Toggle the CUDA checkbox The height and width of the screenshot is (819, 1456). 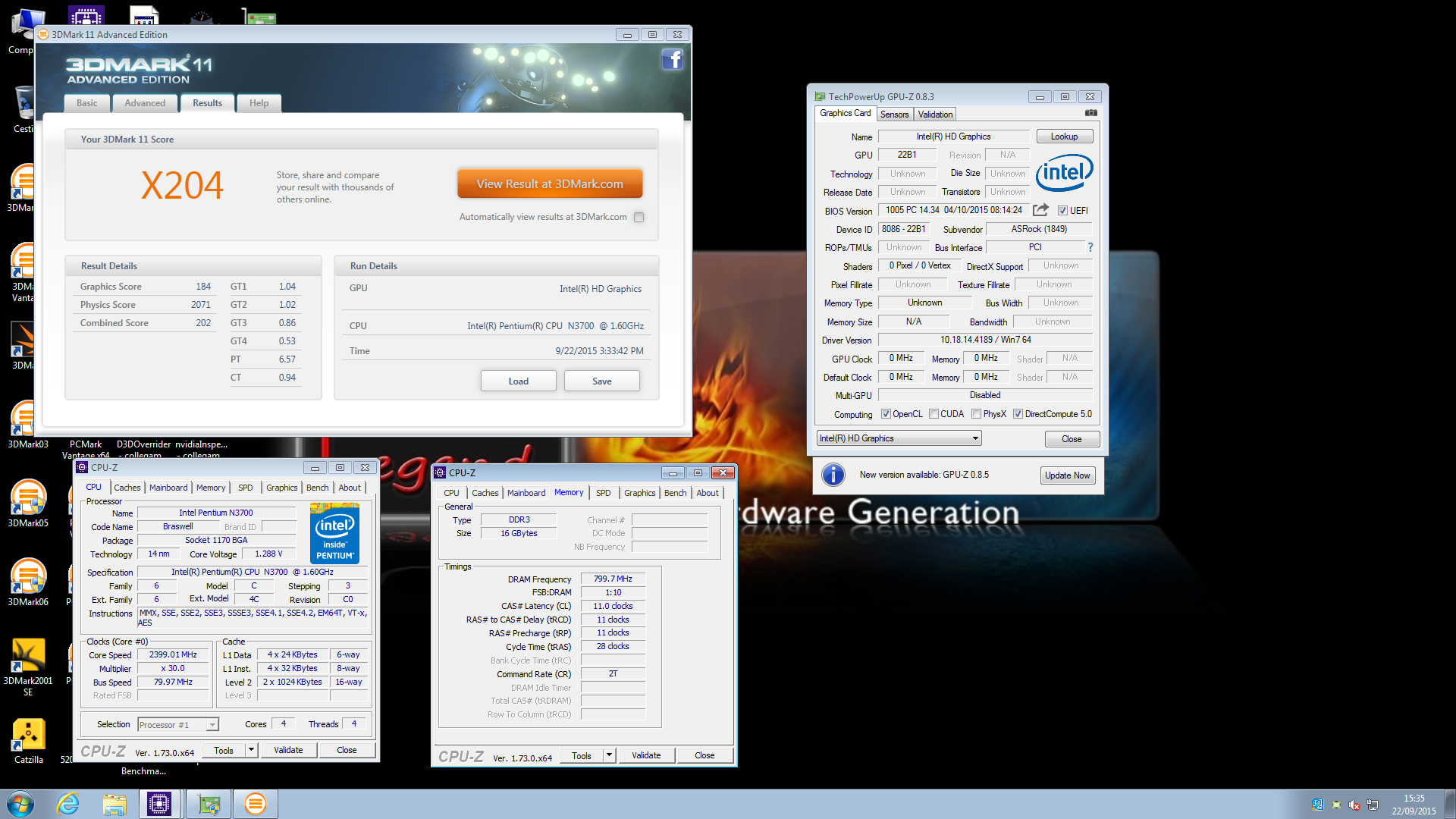tap(934, 414)
